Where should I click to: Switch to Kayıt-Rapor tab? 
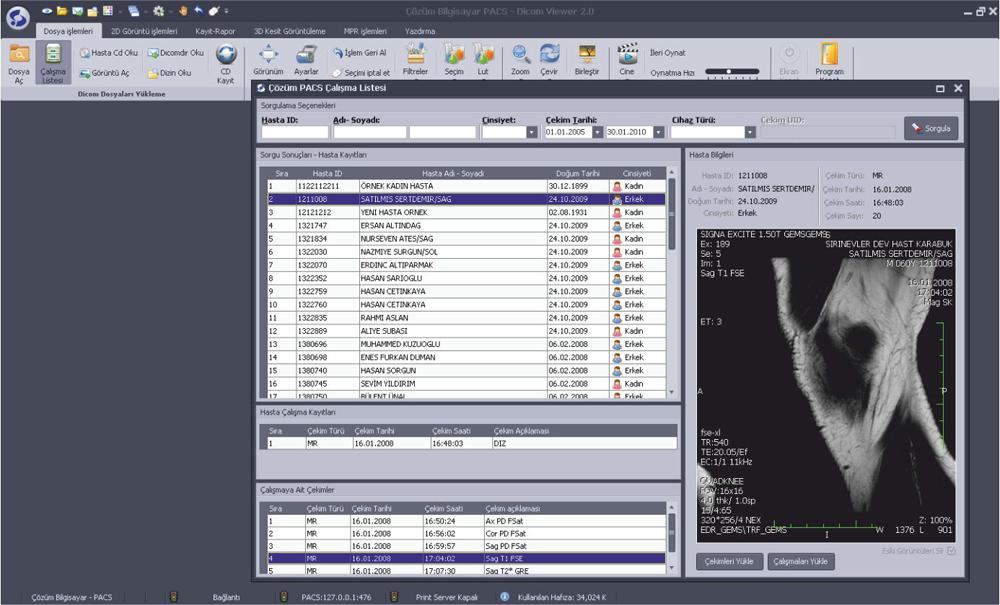coord(215,31)
